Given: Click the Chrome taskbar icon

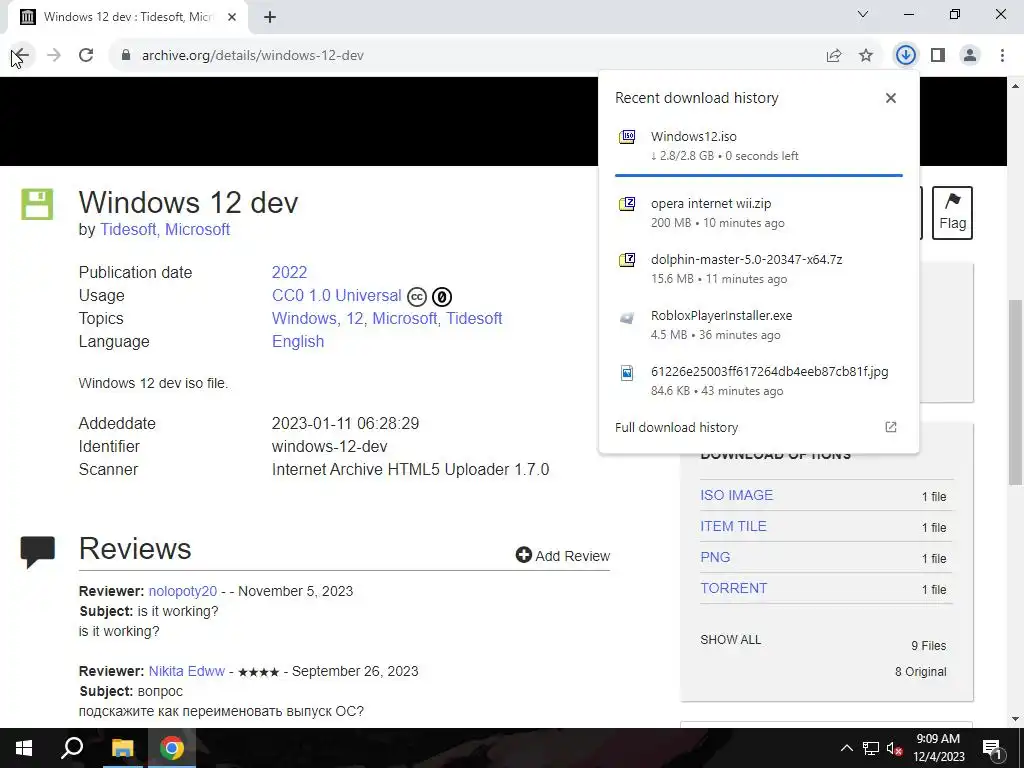Looking at the screenshot, I should pos(172,748).
